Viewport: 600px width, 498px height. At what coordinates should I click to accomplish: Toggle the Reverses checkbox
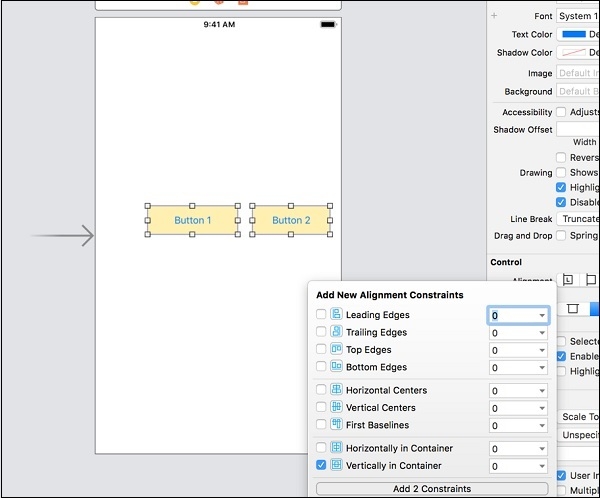tap(561, 157)
